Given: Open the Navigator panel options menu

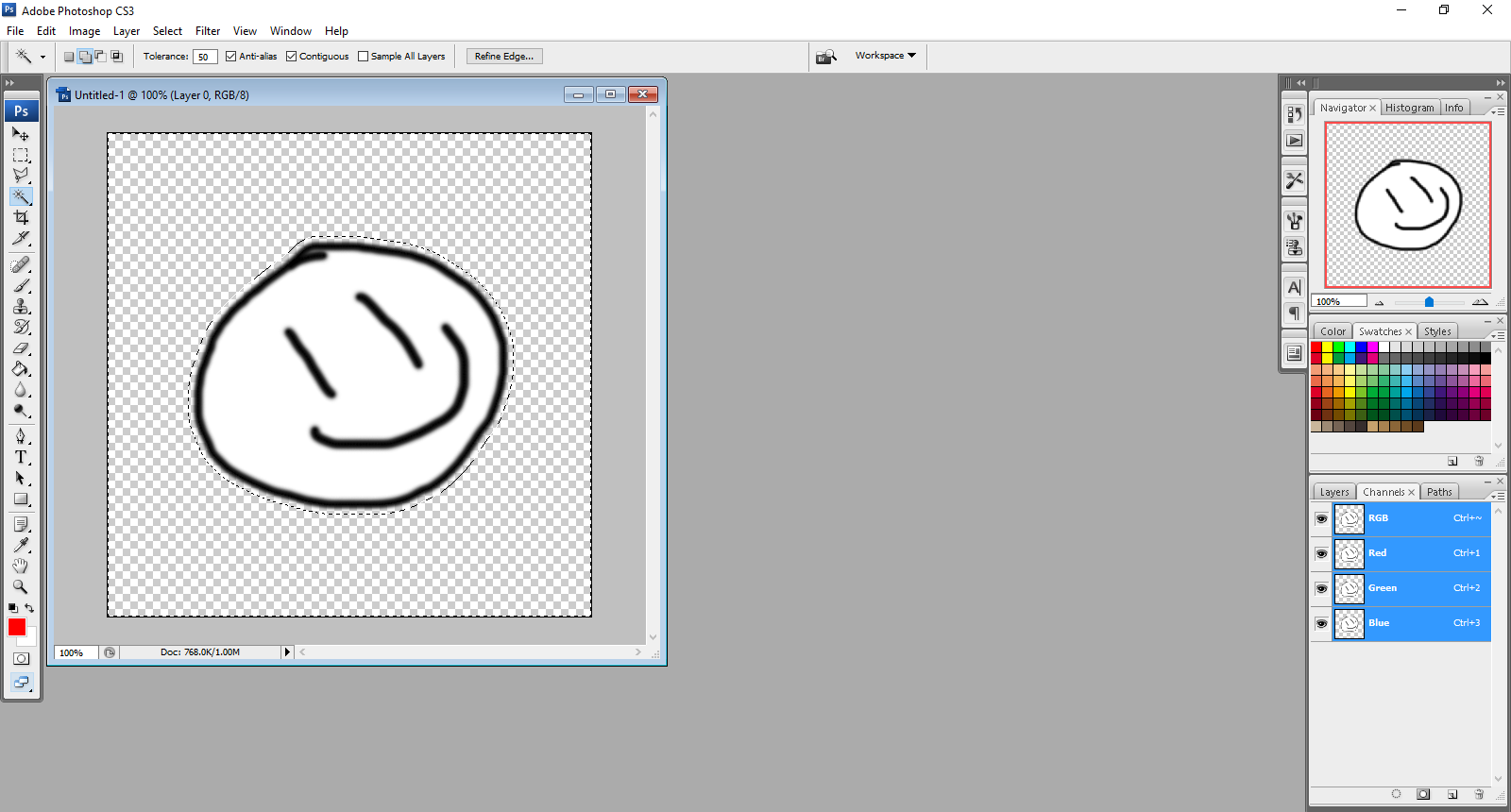Looking at the screenshot, I should click(x=1498, y=111).
